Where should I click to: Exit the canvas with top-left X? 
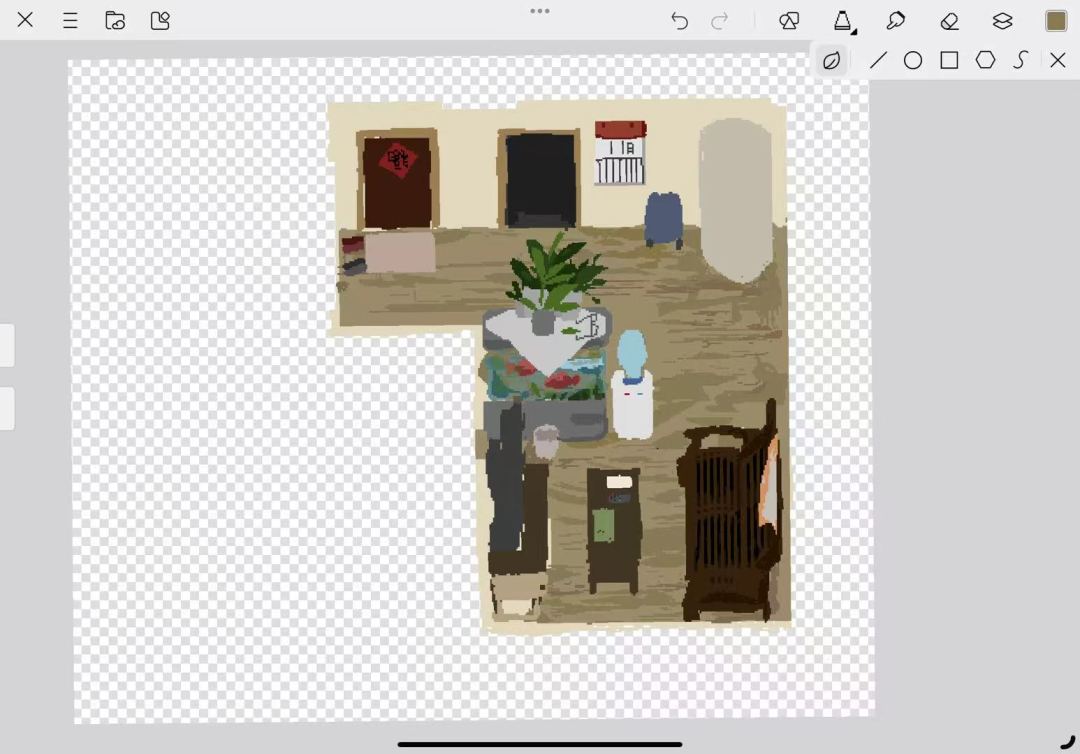25,20
